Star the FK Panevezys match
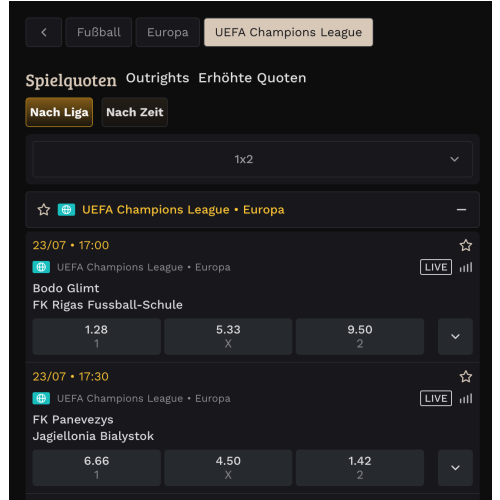 [x=466, y=377]
